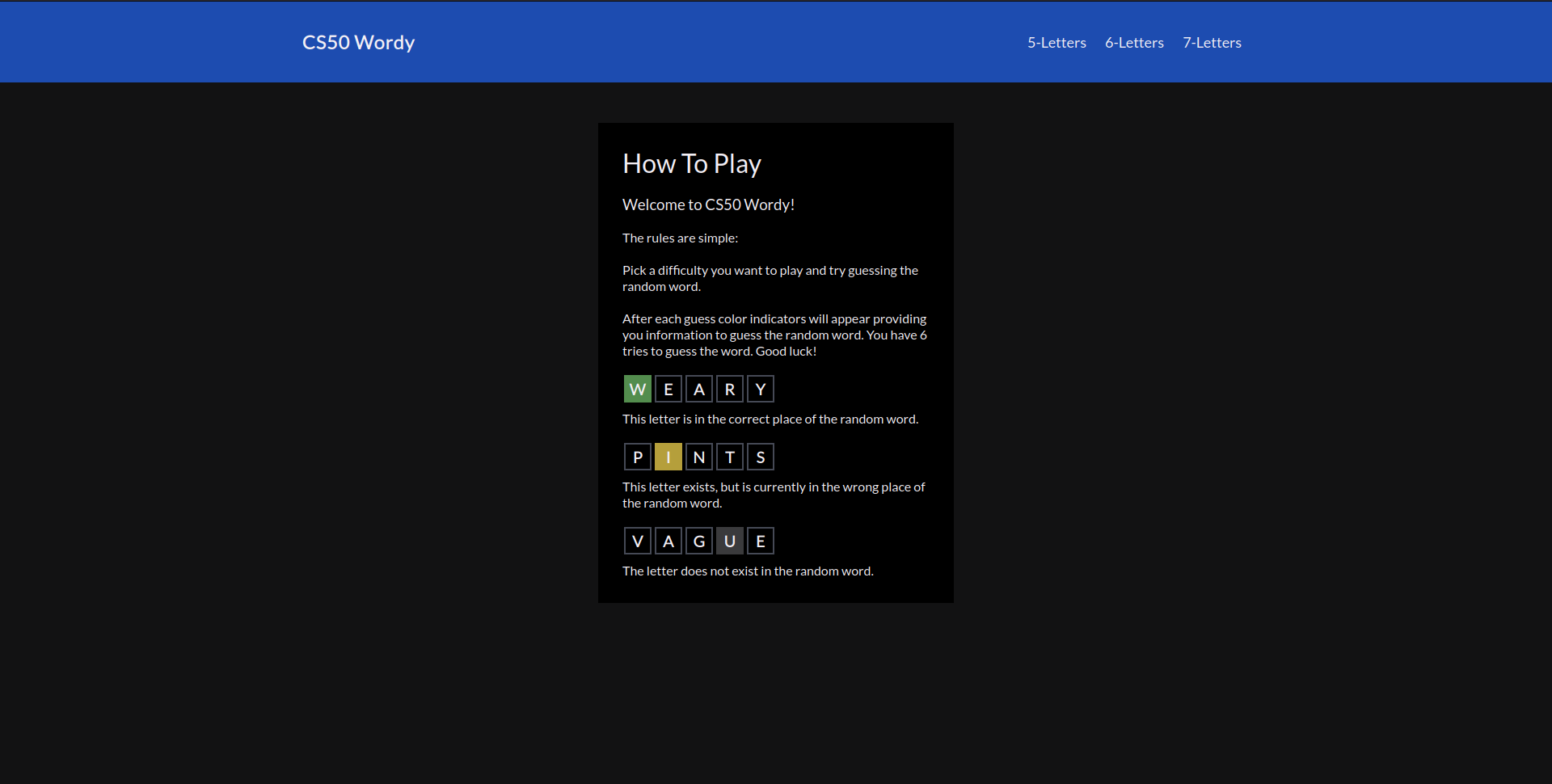Click the E tile in the WEARY row
The height and width of the screenshot is (784, 1552).
tap(668, 389)
